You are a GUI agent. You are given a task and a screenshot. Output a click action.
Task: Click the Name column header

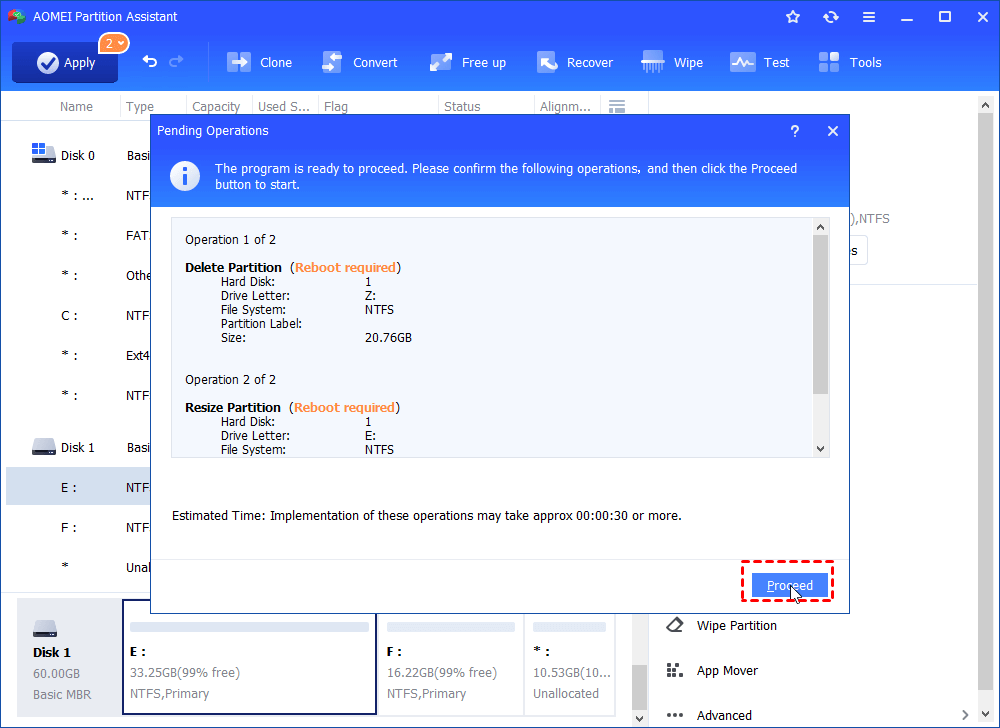(77, 106)
